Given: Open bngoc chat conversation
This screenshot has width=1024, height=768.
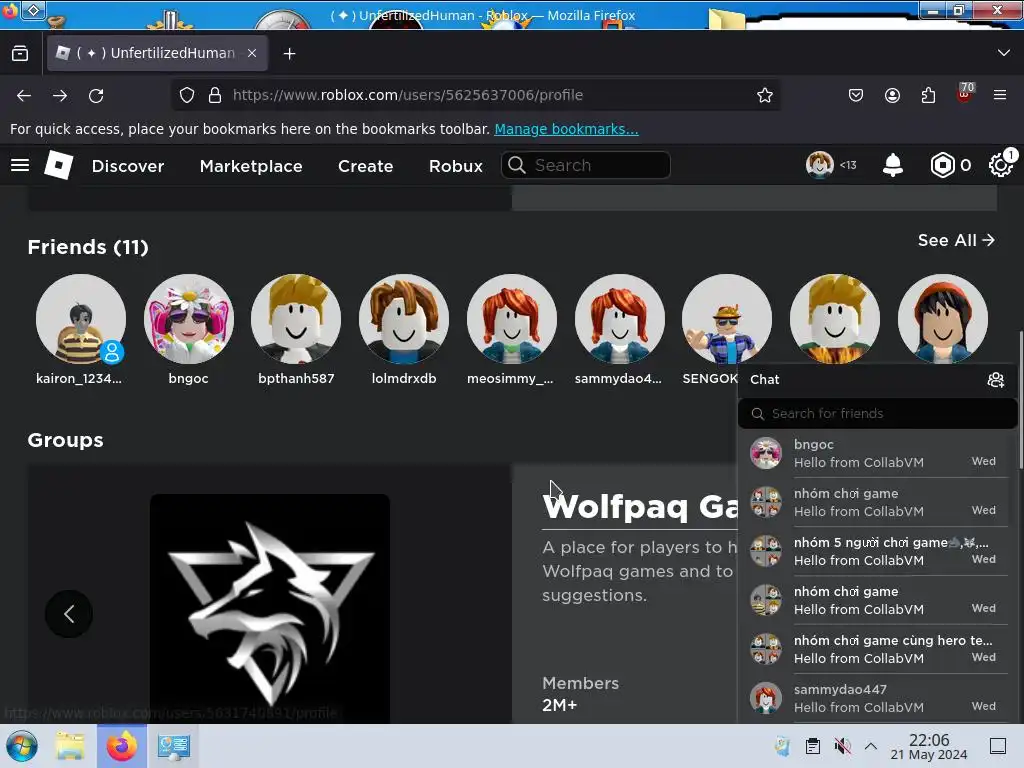Looking at the screenshot, I should [877, 453].
